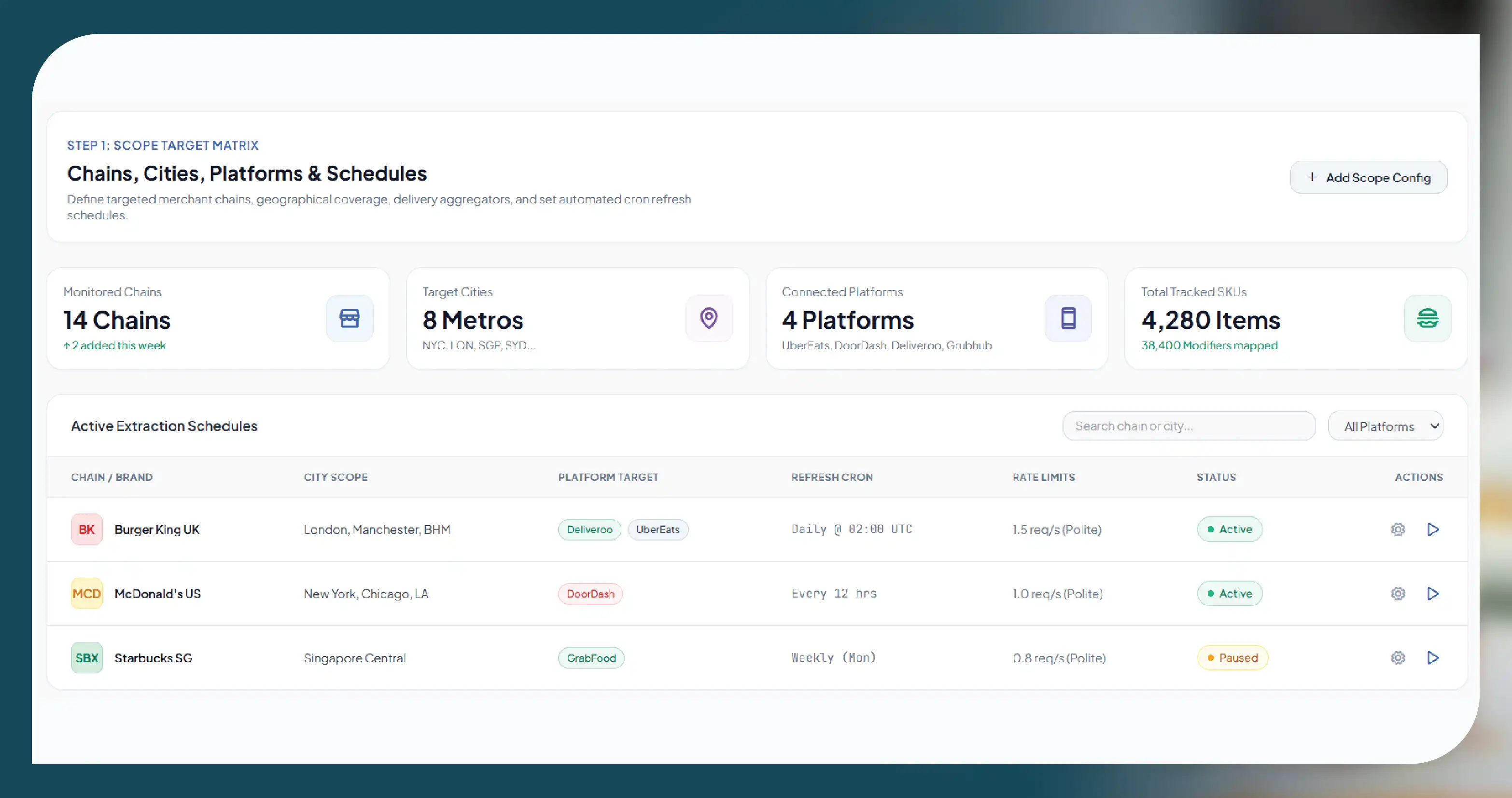This screenshot has width=1512, height=798.
Task: Click the Starbucks SG chain name
Action: [153, 657]
